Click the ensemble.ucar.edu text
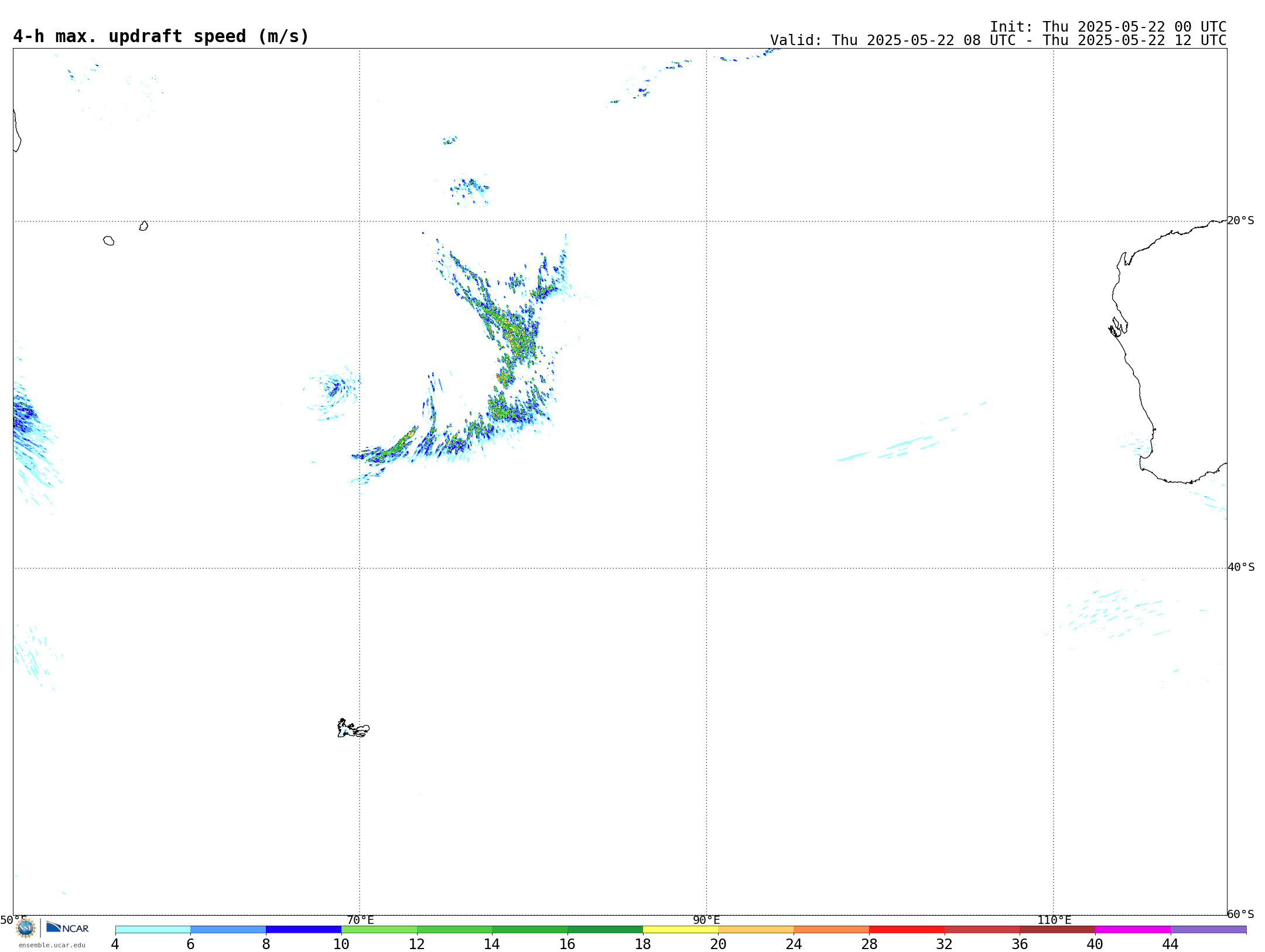Viewport: 1265px width, 952px height. click(52, 945)
